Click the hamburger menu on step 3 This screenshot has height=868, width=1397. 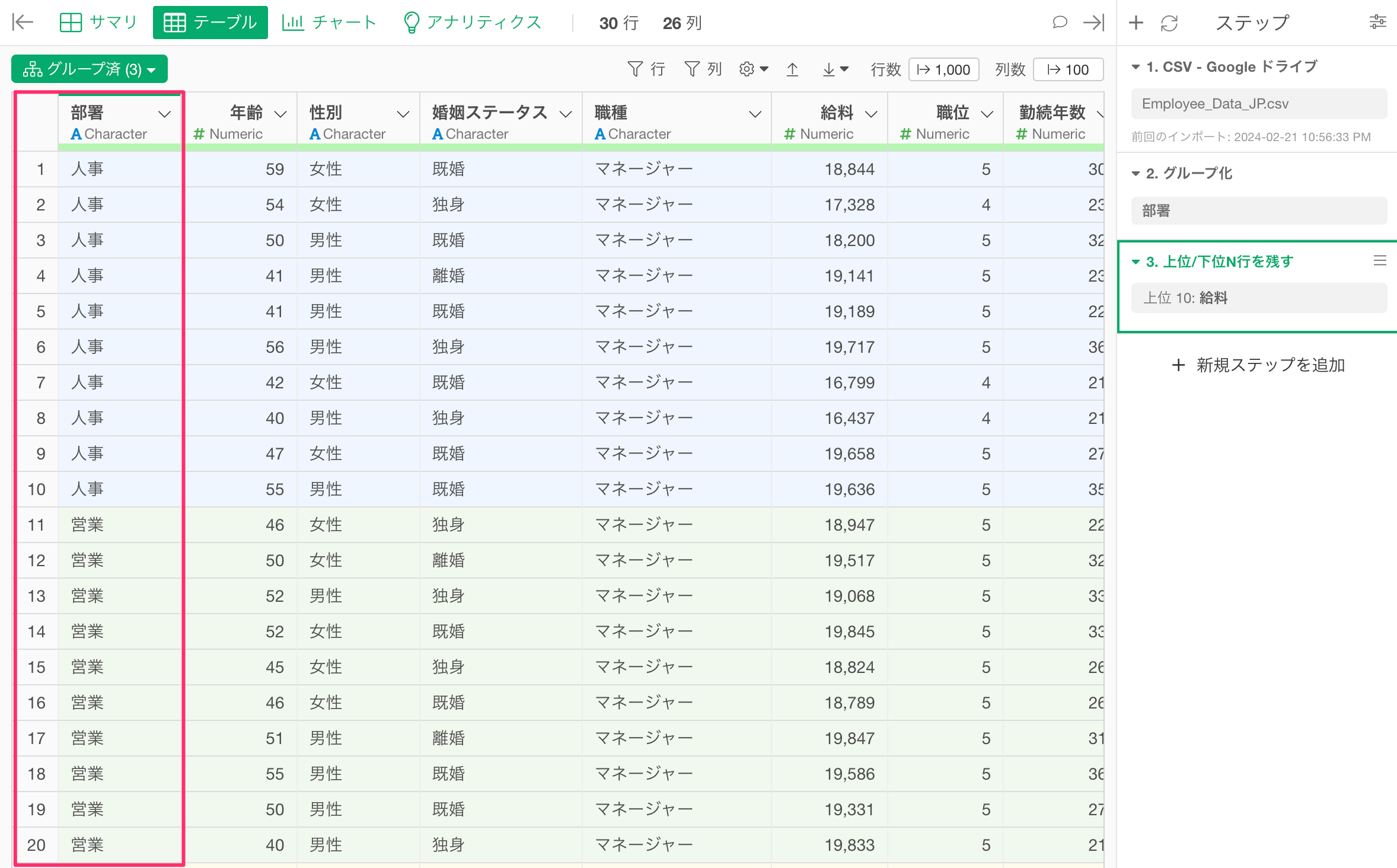[1379, 260]
